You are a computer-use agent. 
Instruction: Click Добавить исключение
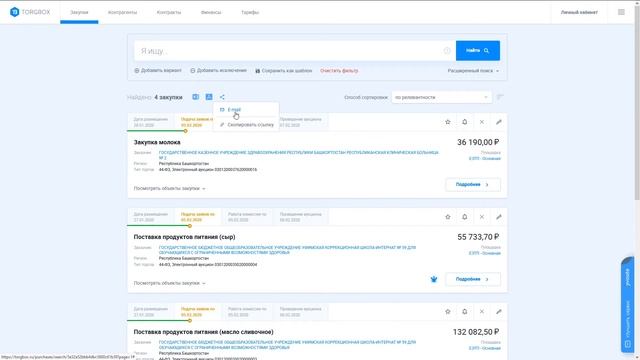coord(218,71)
